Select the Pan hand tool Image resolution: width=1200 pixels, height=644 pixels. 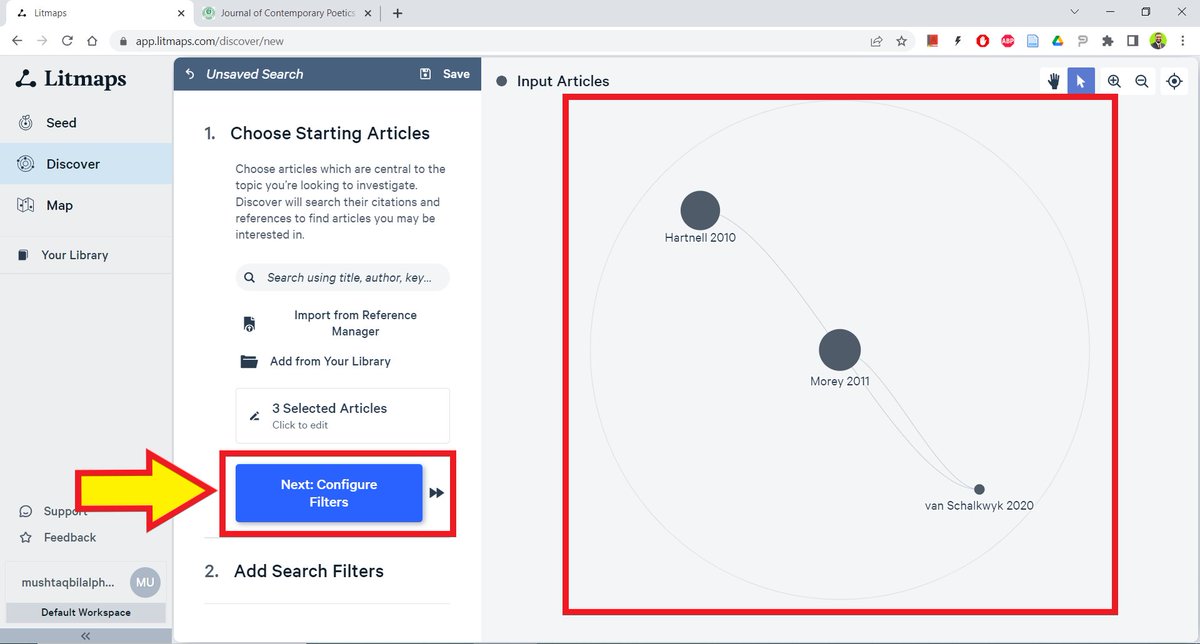pyautogui.click(x=1052, y=80)
